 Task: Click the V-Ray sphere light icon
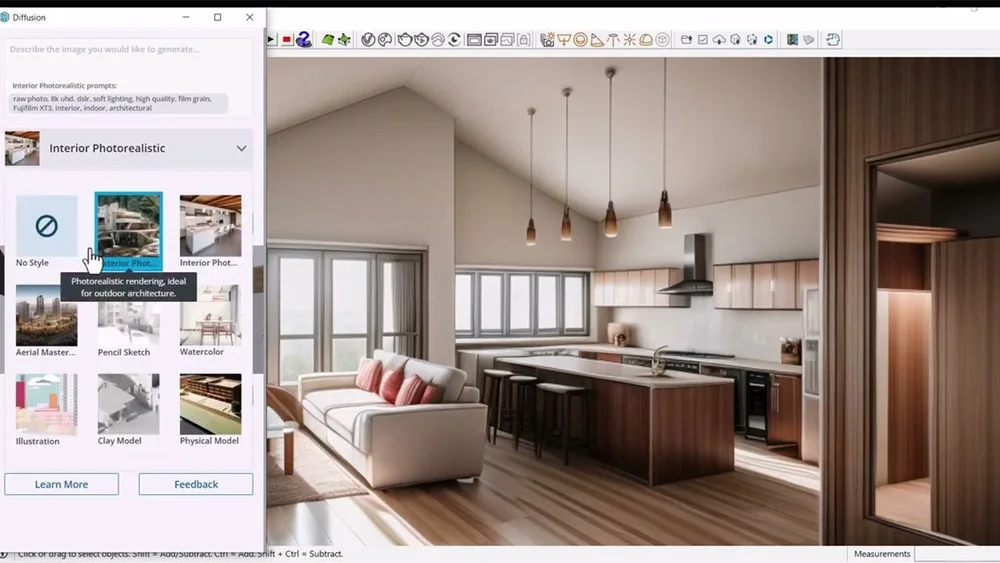[x=580, y=40]
